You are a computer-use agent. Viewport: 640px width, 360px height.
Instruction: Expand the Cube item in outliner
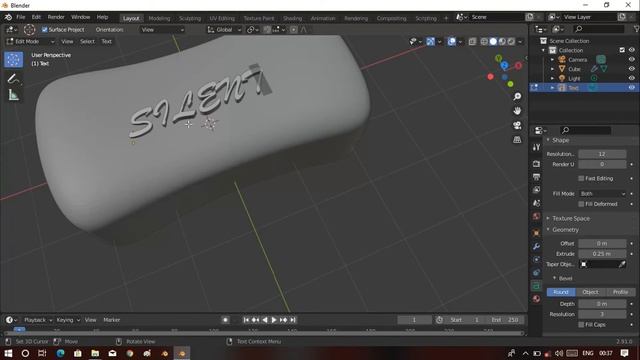point(553,69)
